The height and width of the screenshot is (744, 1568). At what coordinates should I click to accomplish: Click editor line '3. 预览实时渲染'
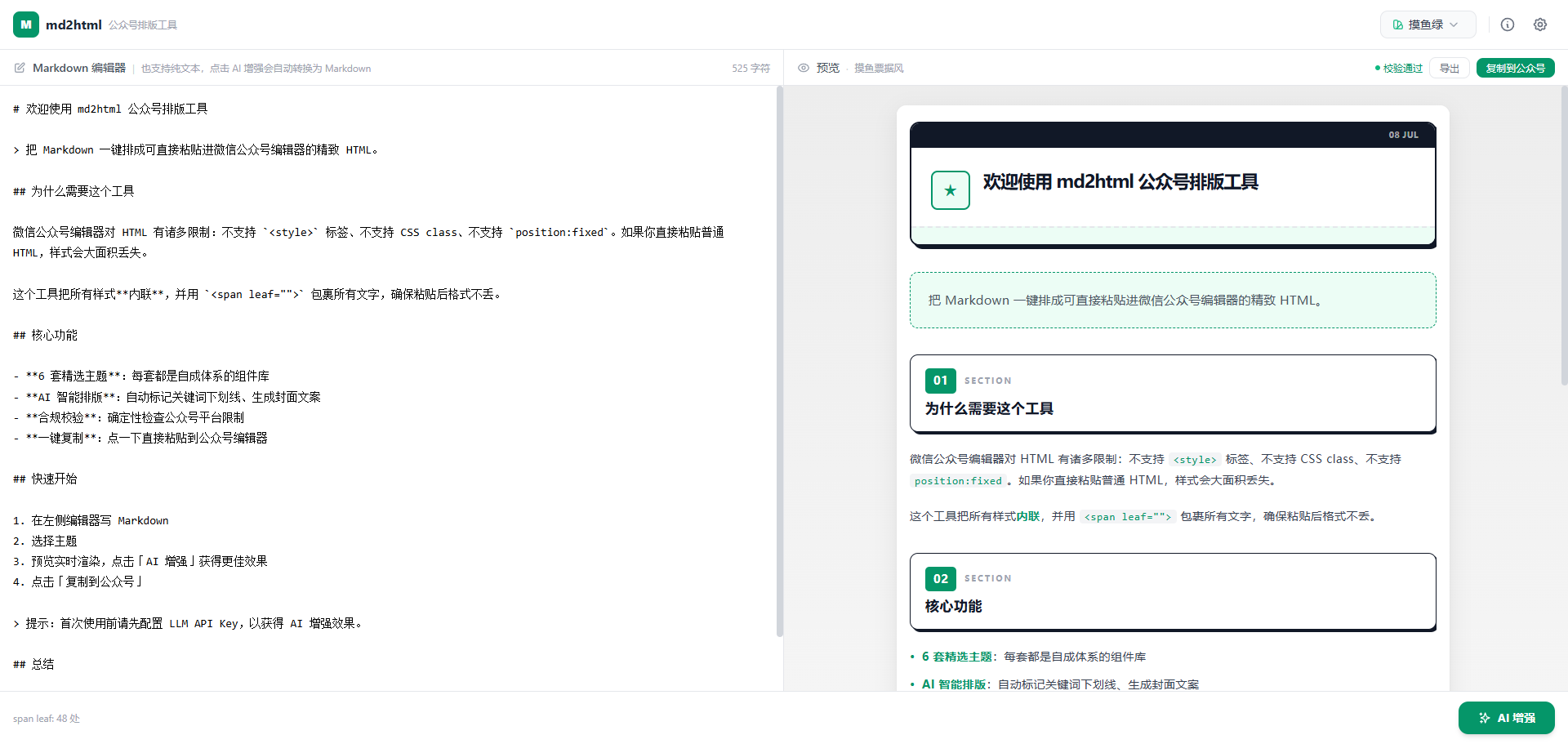pos(140,561)
